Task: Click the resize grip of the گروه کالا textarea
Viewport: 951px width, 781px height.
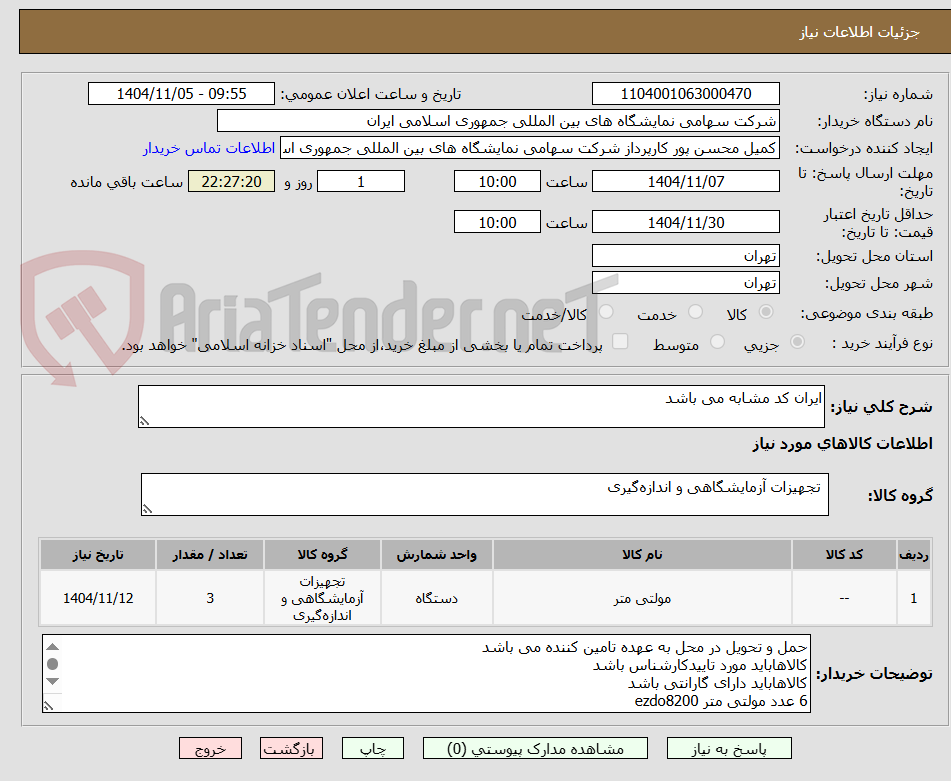Action: pyautogui.click(x=148, y=510)
